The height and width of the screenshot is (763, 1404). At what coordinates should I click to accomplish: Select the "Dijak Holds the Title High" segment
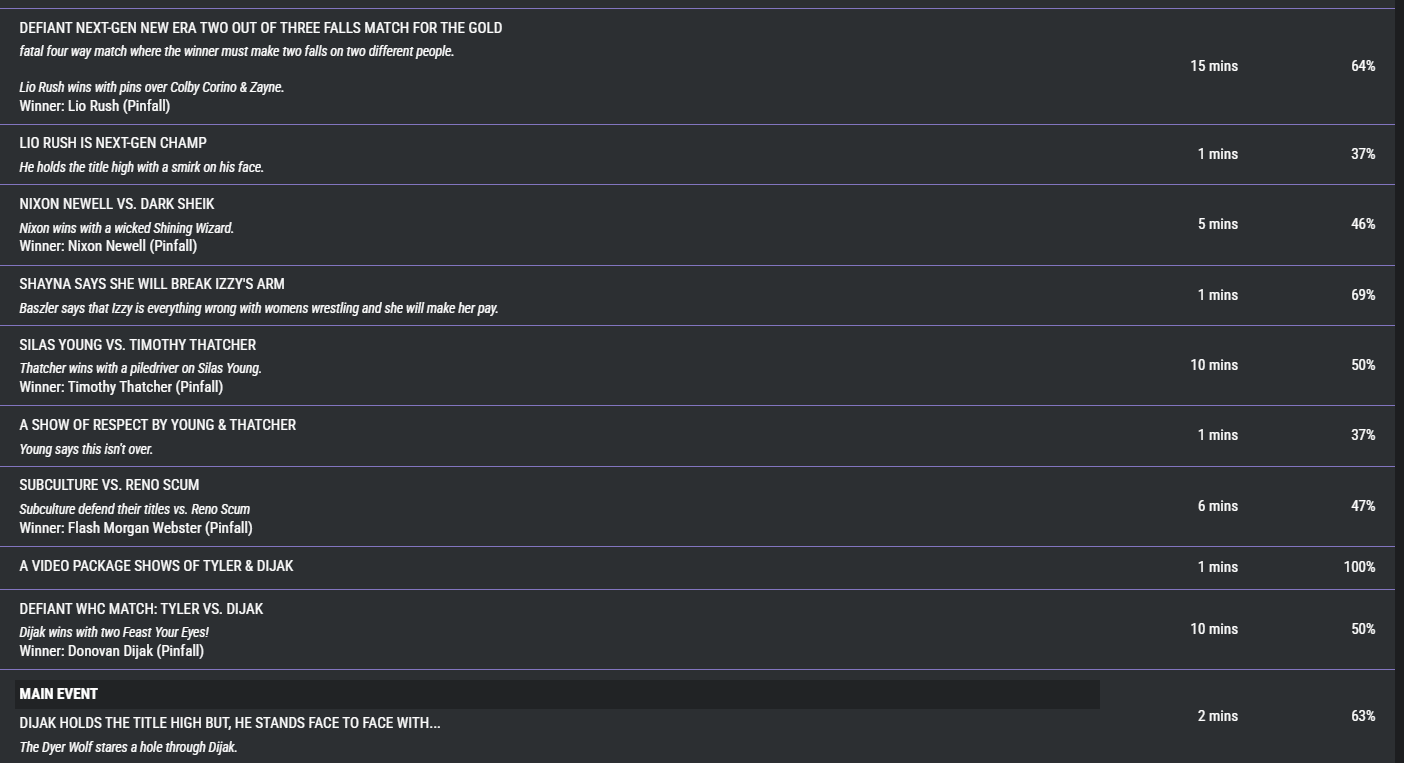tap(229, 723)
